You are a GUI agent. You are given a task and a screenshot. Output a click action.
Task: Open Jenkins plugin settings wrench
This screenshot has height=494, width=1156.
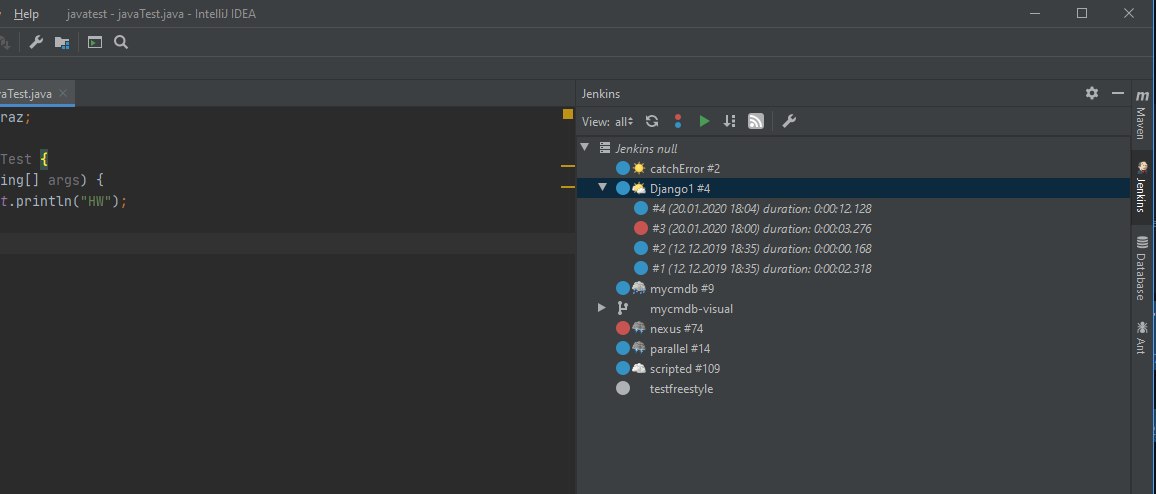[x=789, y=121]
